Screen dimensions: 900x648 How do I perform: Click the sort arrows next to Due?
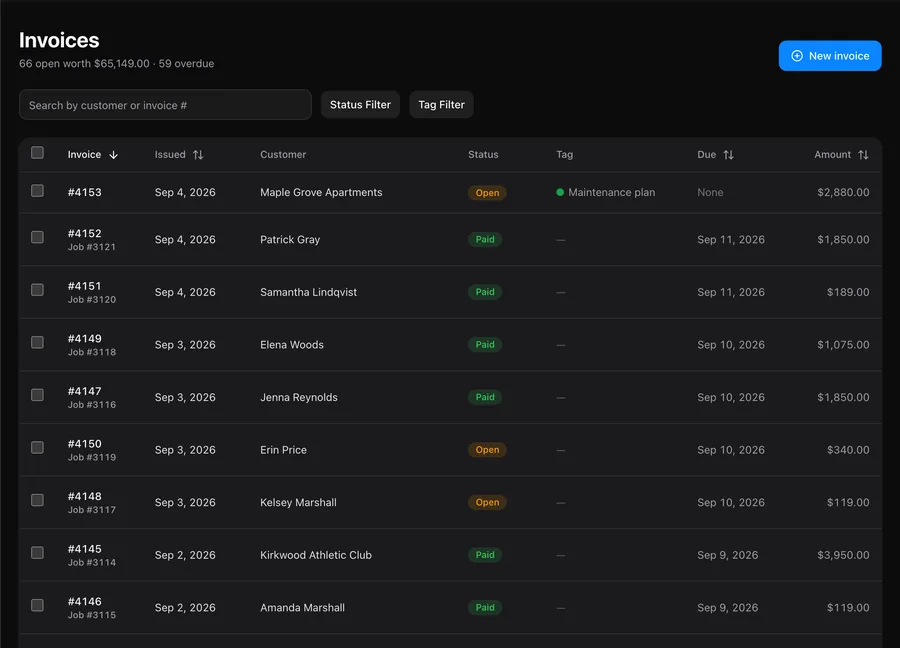coord(728,155)
